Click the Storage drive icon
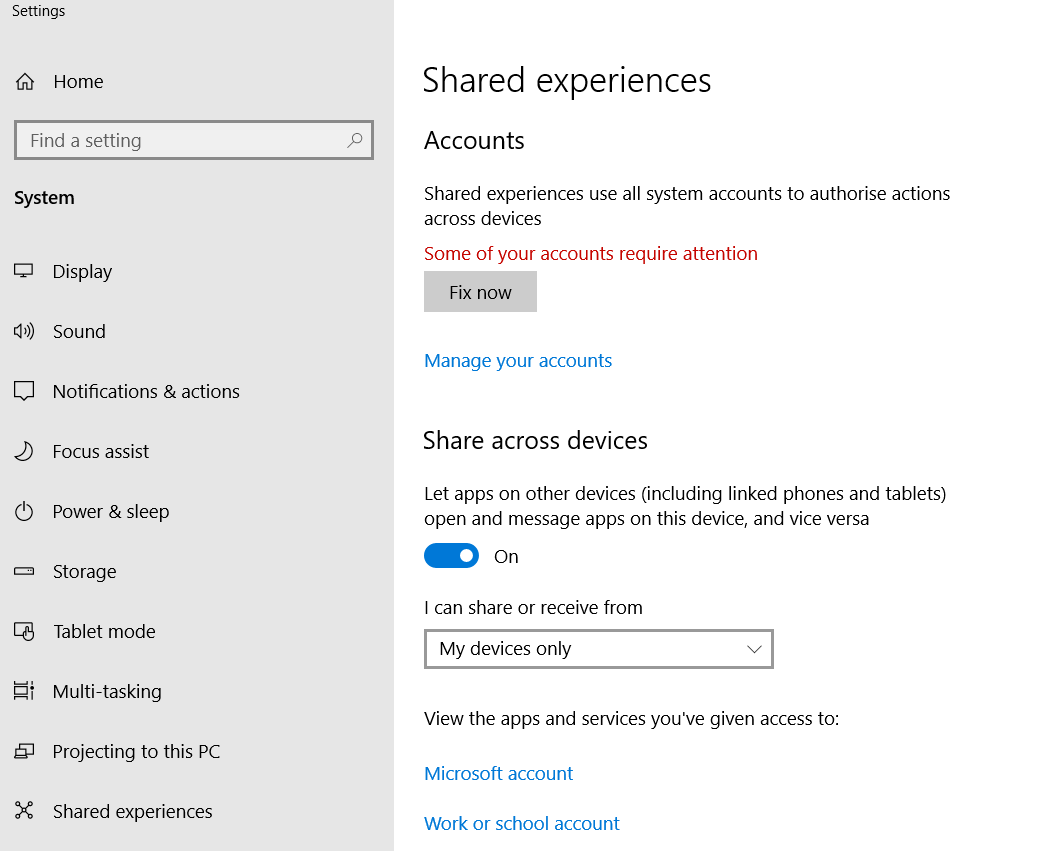 pyautogui.click(x=24, y=571)
